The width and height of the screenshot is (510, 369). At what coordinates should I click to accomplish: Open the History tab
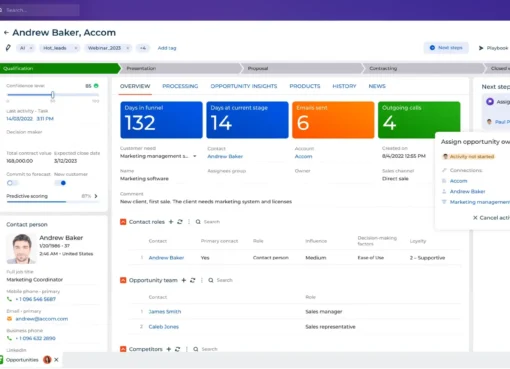344,86
